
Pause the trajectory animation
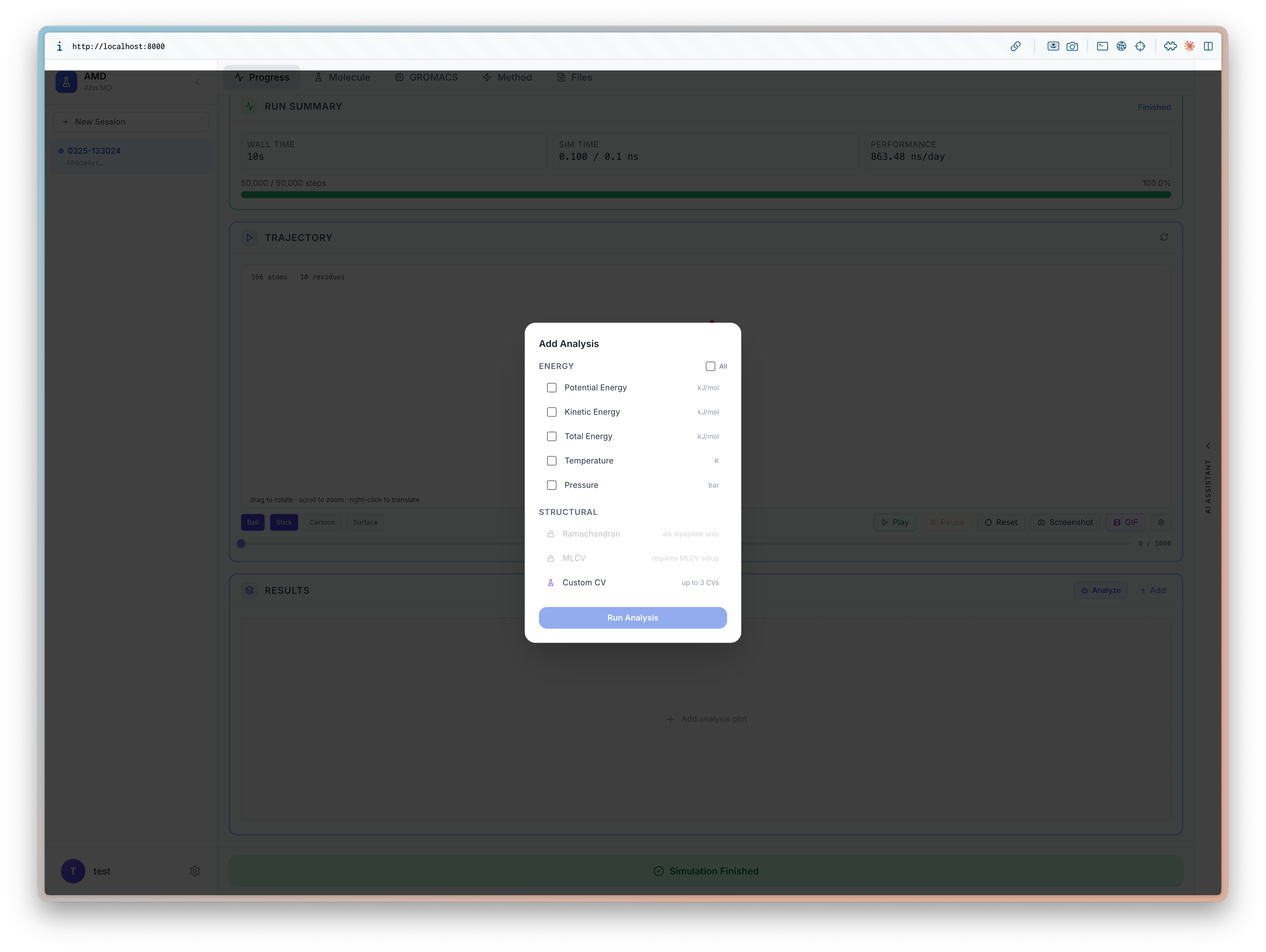click(947, 522)
